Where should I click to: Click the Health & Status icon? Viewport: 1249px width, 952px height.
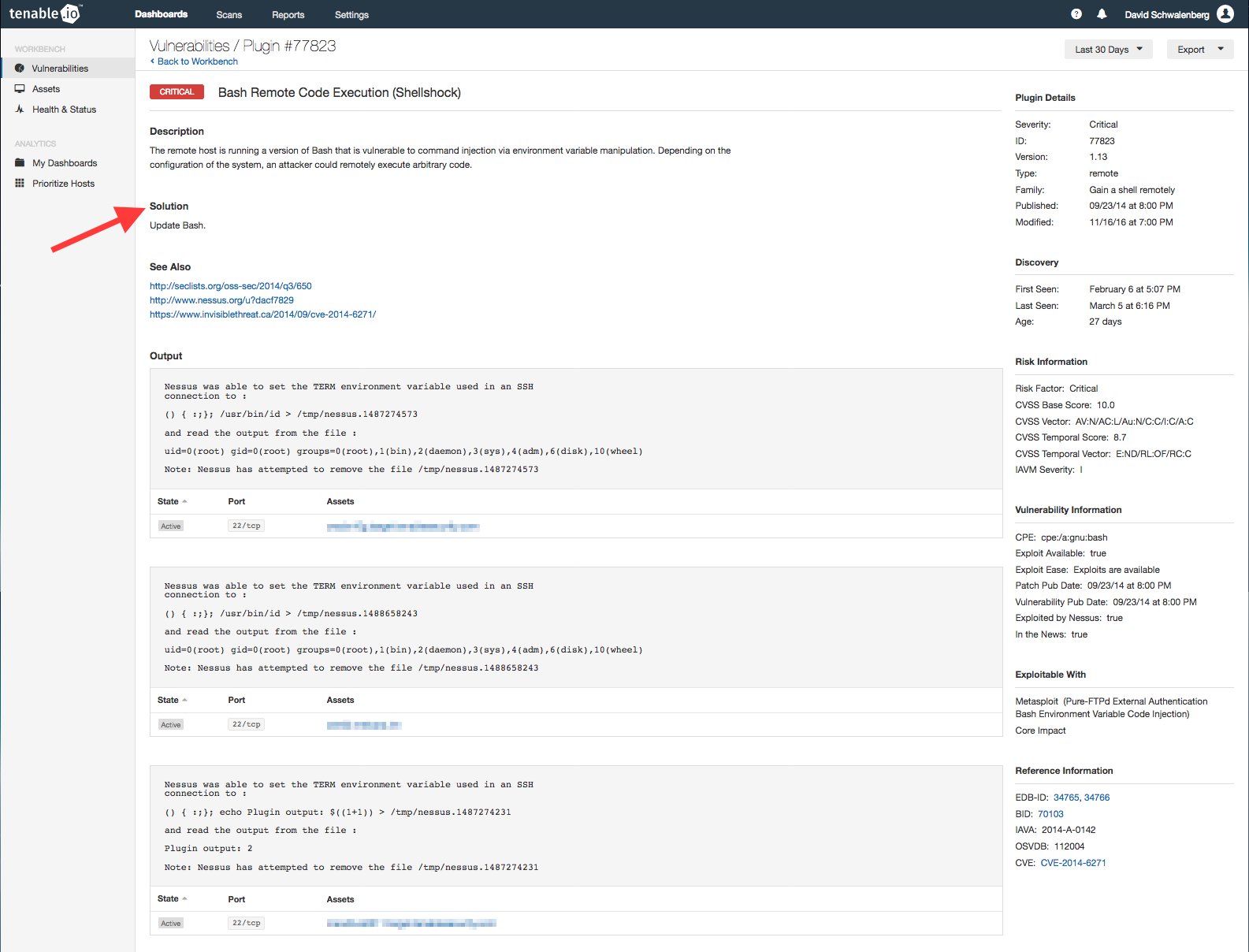point(20,110)
